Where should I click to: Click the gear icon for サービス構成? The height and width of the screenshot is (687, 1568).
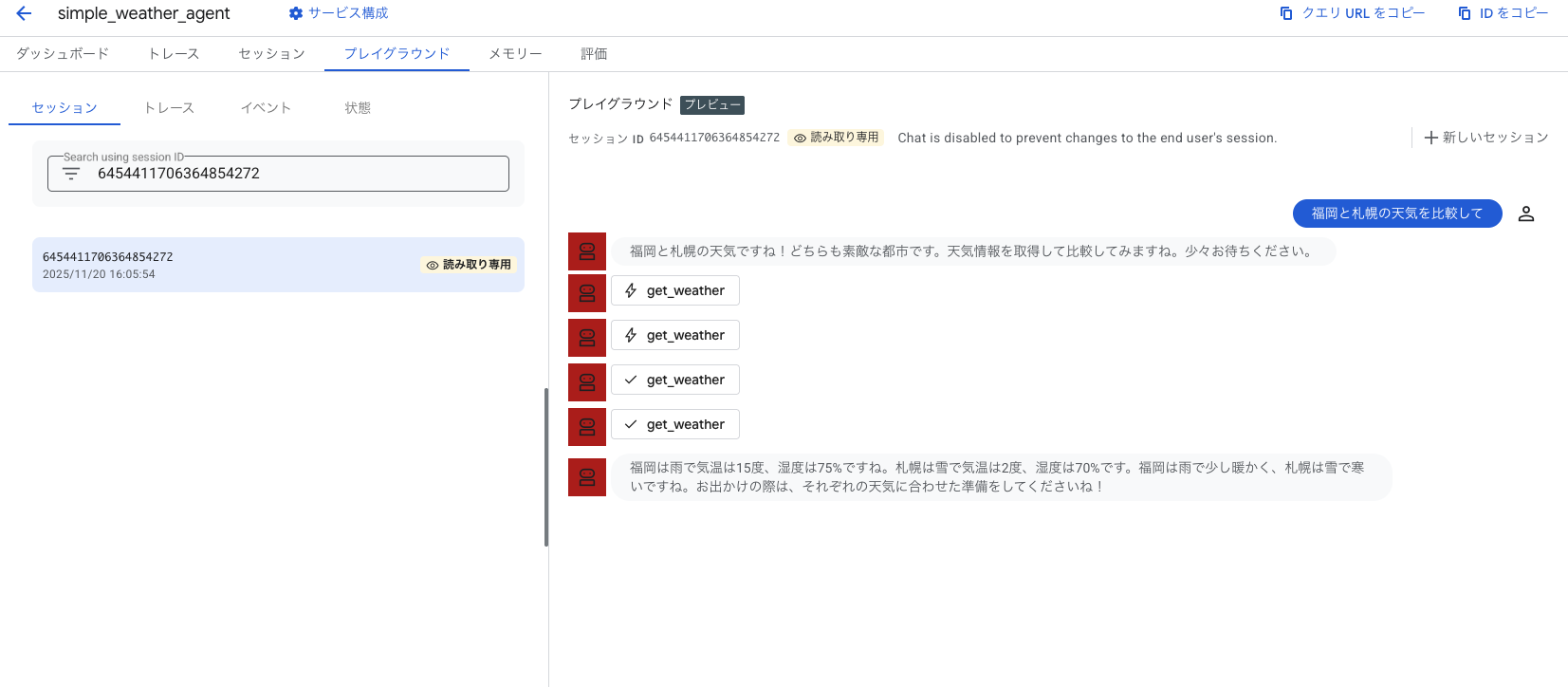296,13
